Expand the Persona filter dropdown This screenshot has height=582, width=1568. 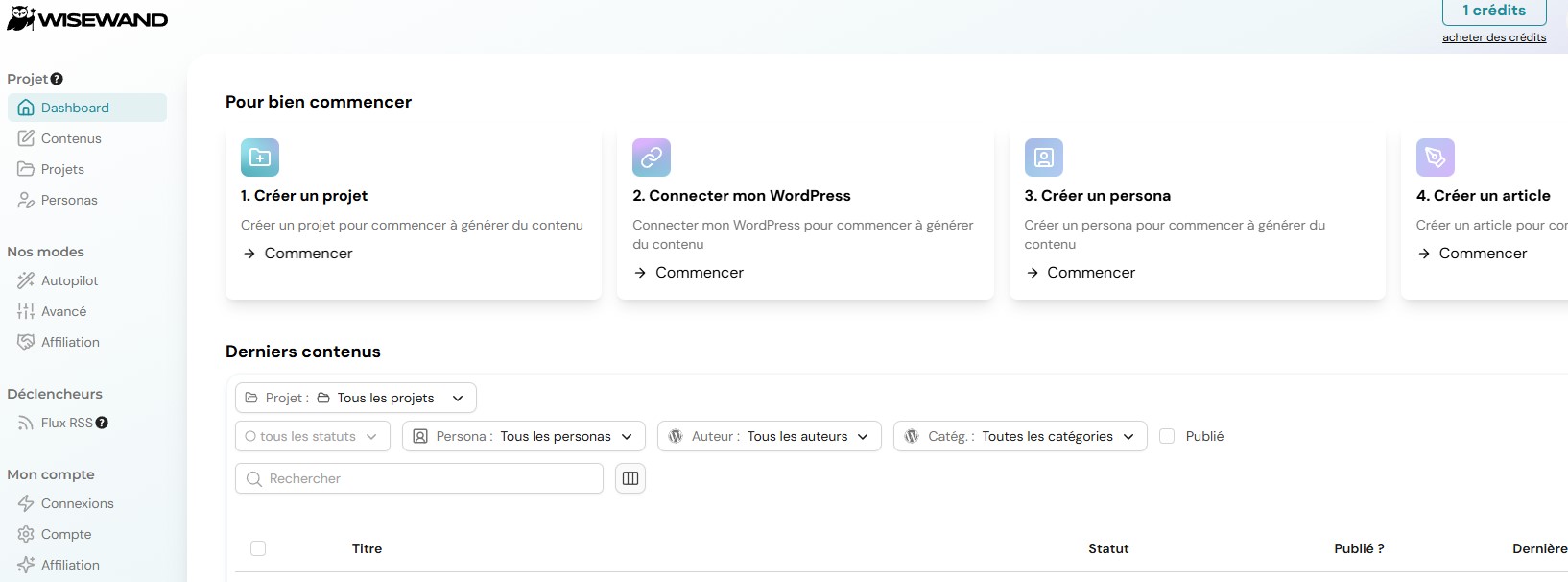point(523,436)
